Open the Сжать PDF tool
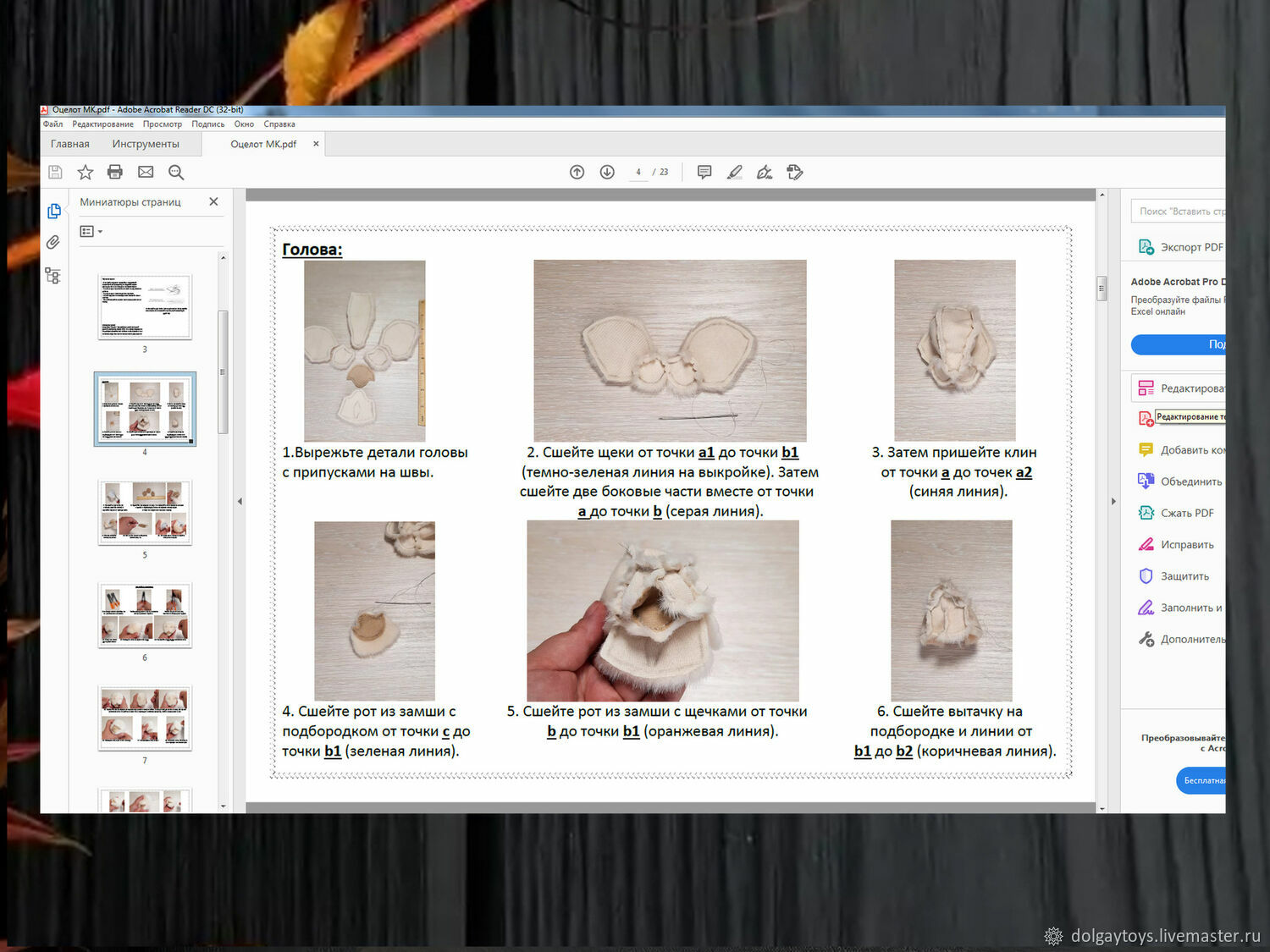 tap(1176, 513)
